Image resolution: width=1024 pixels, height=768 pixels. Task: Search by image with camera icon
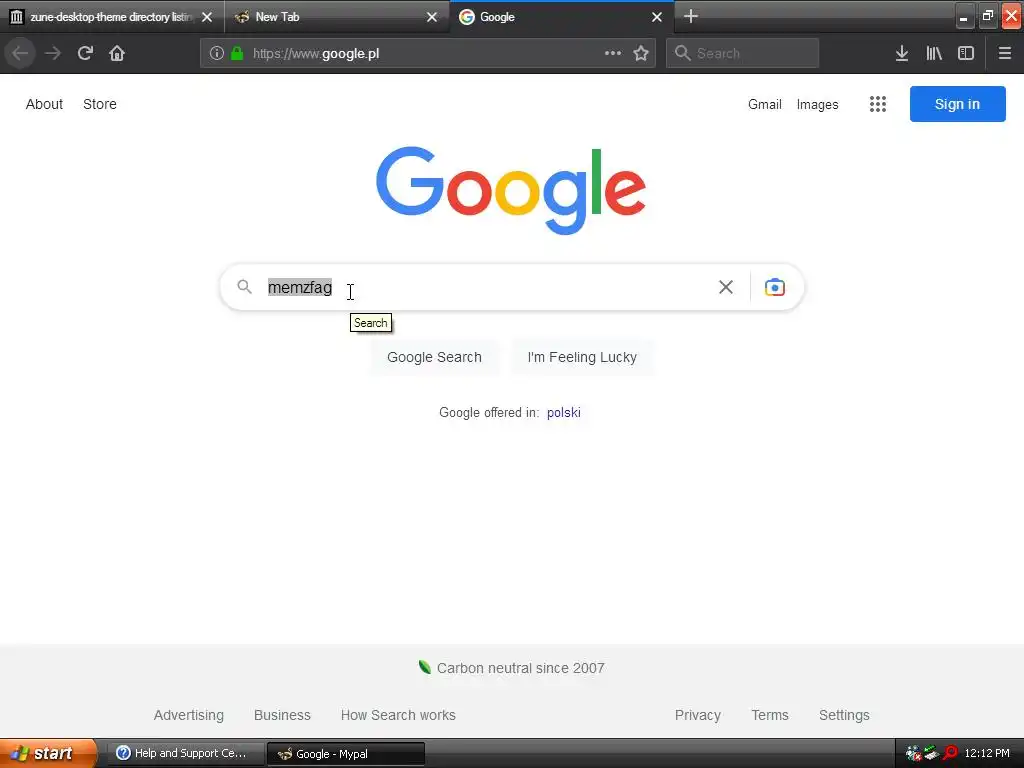(775, 287)
